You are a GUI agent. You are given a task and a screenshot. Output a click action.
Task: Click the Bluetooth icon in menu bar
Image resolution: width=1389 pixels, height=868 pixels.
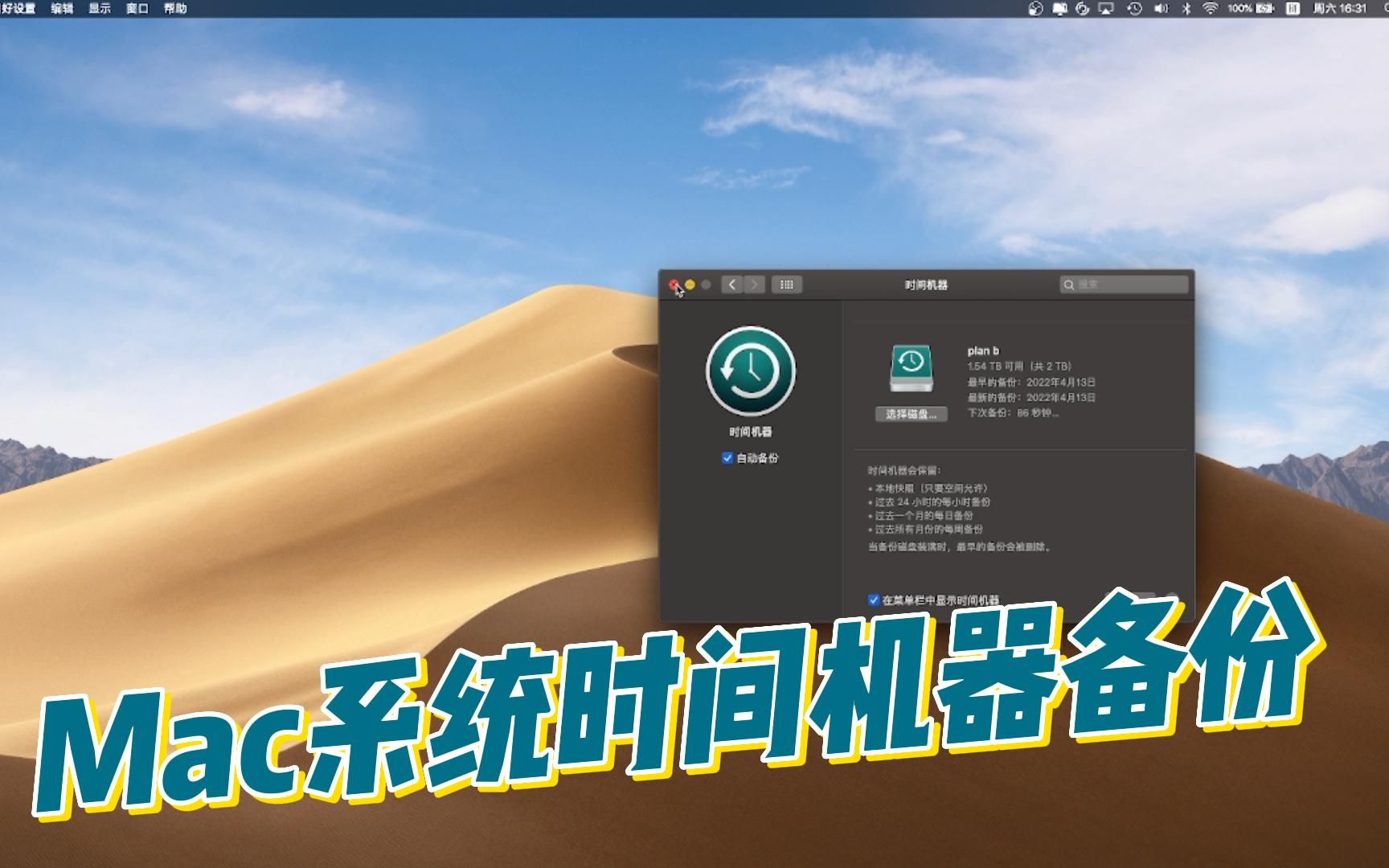pyautogui.click(x=1186, y=10)
